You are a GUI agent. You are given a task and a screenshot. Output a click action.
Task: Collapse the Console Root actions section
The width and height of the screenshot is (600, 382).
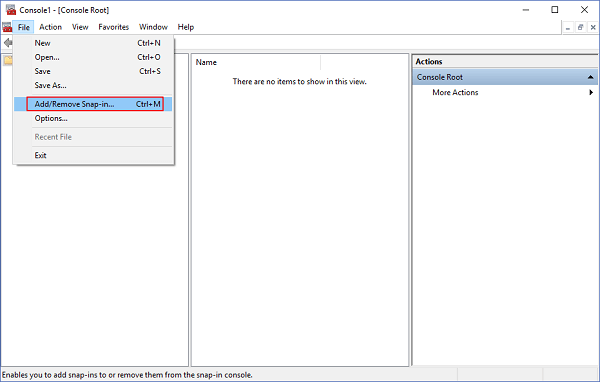coord(590,77)
